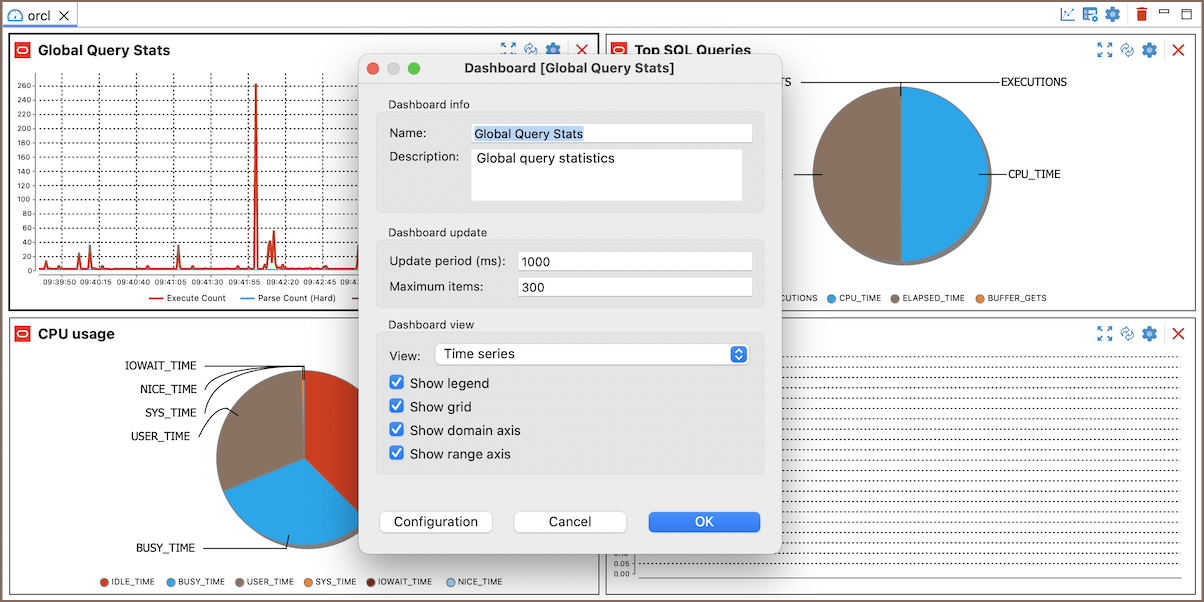
Task: Click the Cancel button in dialog
Action: tap(570, 522)
